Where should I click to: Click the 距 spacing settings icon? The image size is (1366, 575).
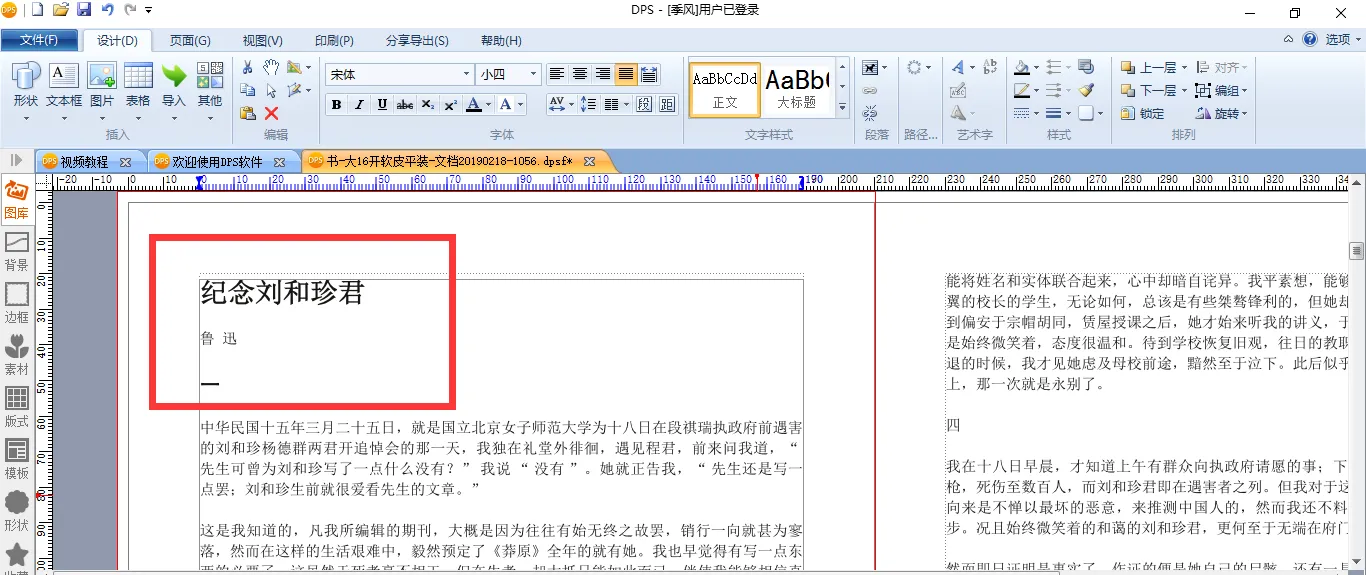pyautogui.click(x=667, y=104)
